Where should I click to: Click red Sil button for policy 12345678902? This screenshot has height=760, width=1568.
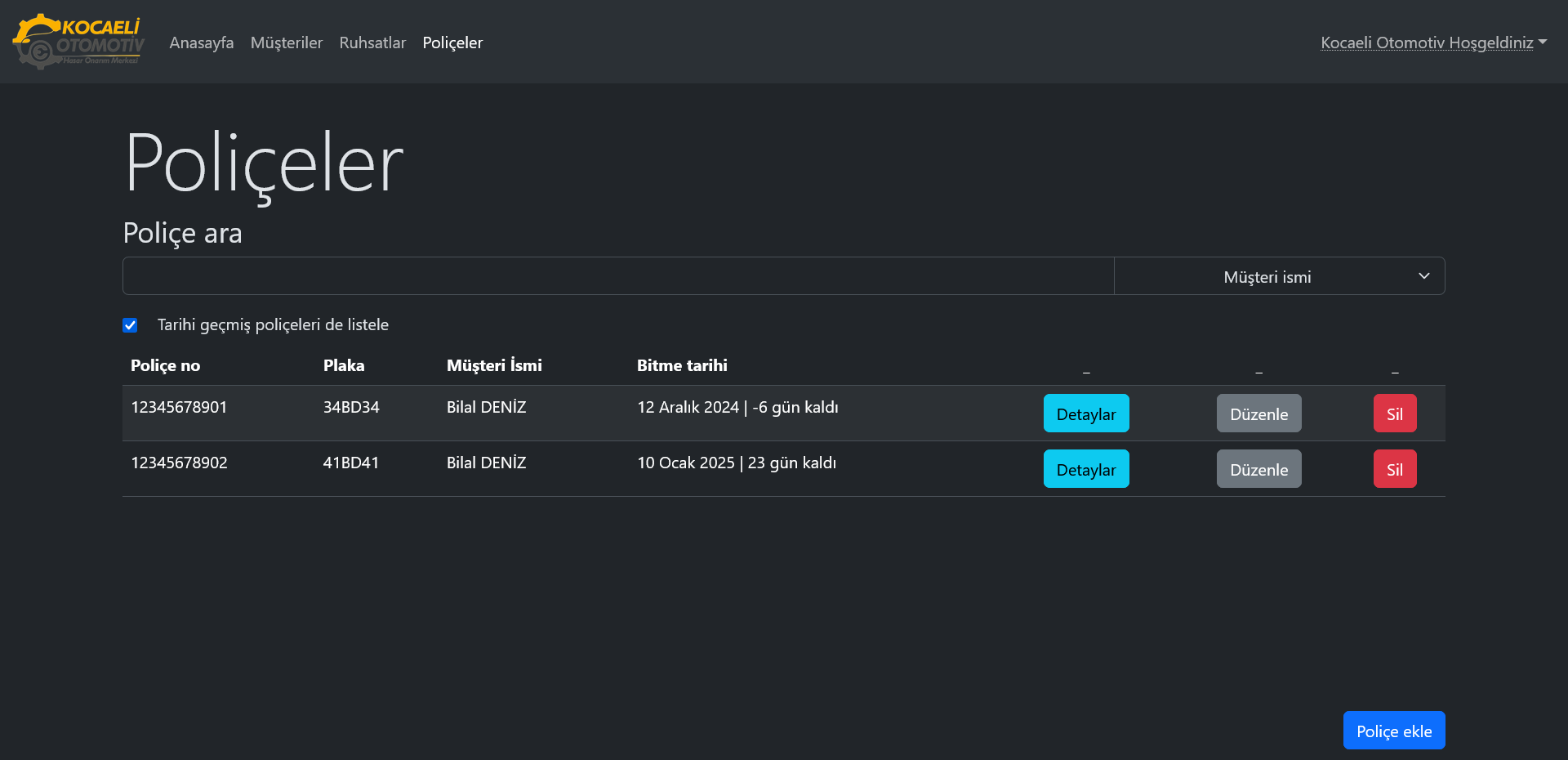[x=1394, y=469]
